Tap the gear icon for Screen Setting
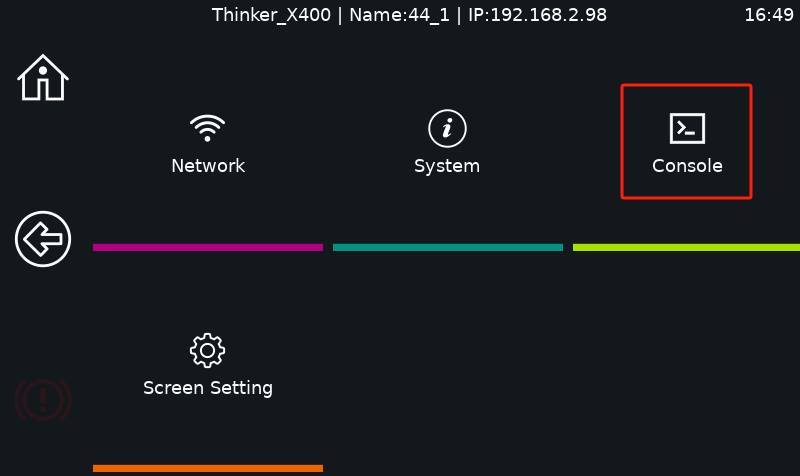 207,350
